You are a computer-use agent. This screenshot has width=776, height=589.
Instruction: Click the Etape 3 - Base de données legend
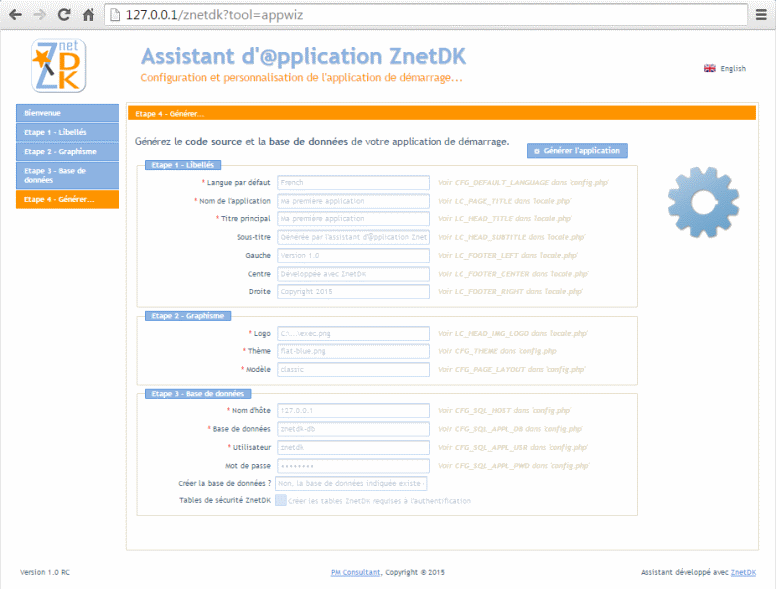(198, 394)
